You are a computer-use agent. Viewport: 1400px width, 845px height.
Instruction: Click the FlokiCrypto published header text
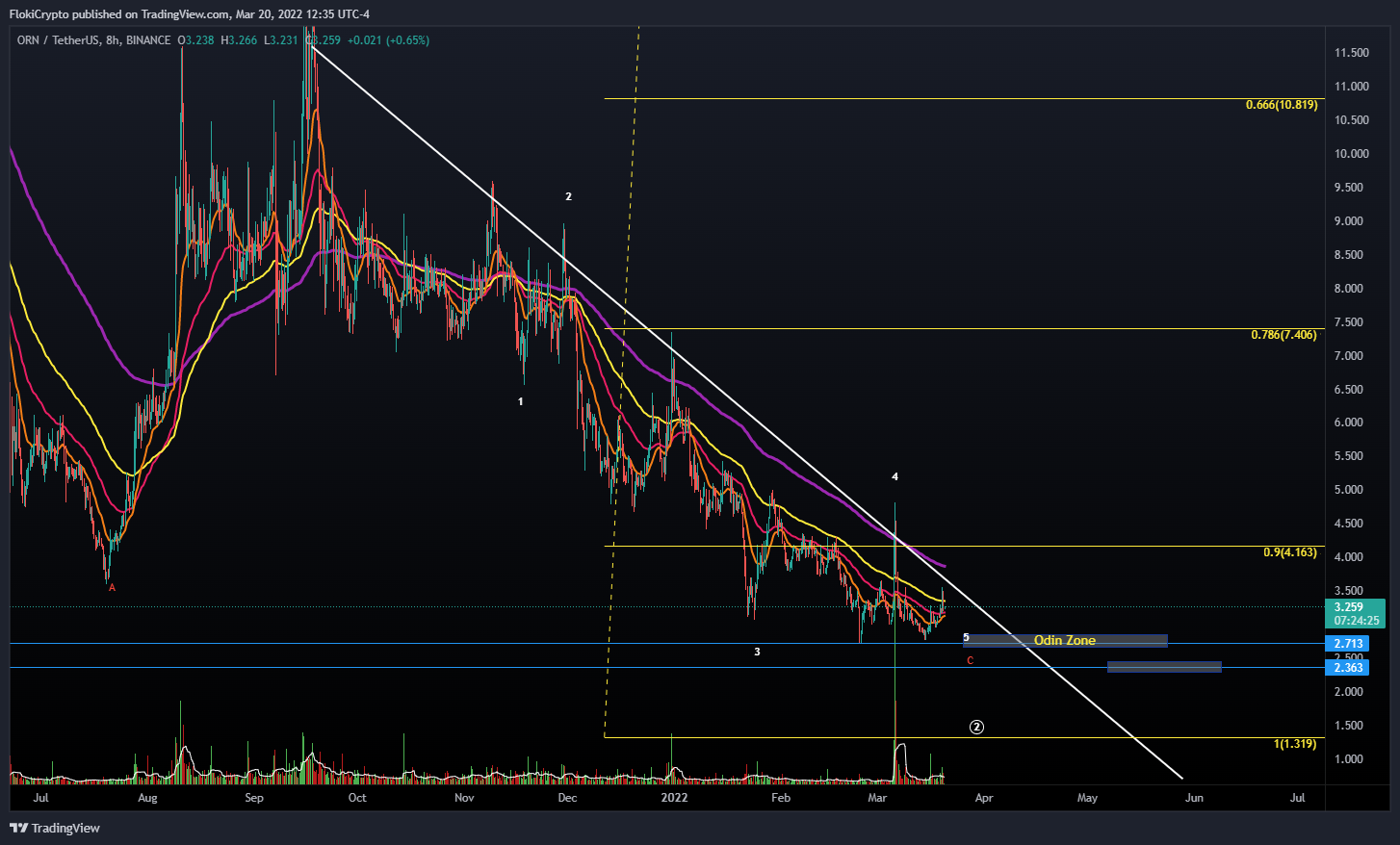pos(189,13)
